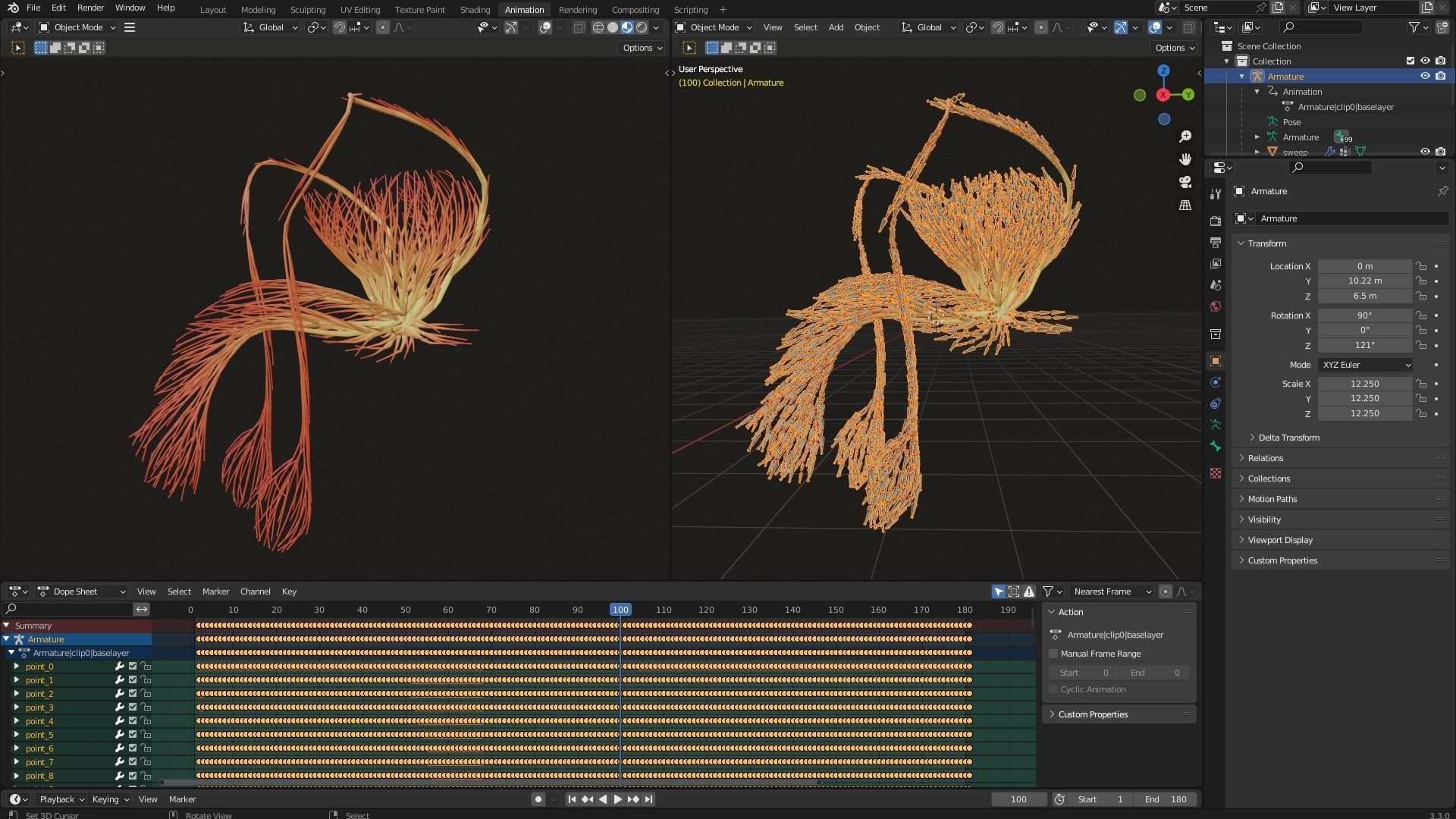Screen dimensions: 1456x819
Task: Select rendered viewport shading in left viewport
Action: pos(642,27)
